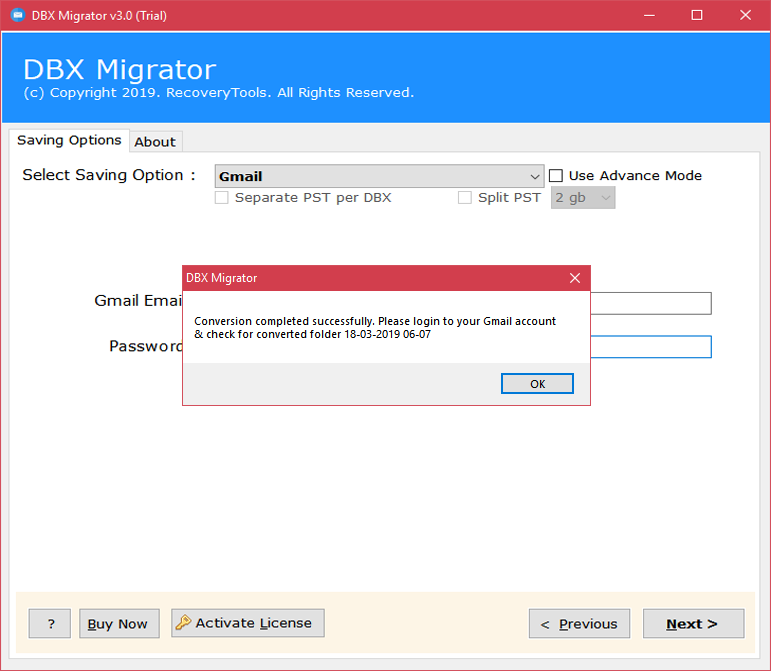Click Activate License button
The height and width of the screenshot is (671, 771).
(x=248, y=623)
